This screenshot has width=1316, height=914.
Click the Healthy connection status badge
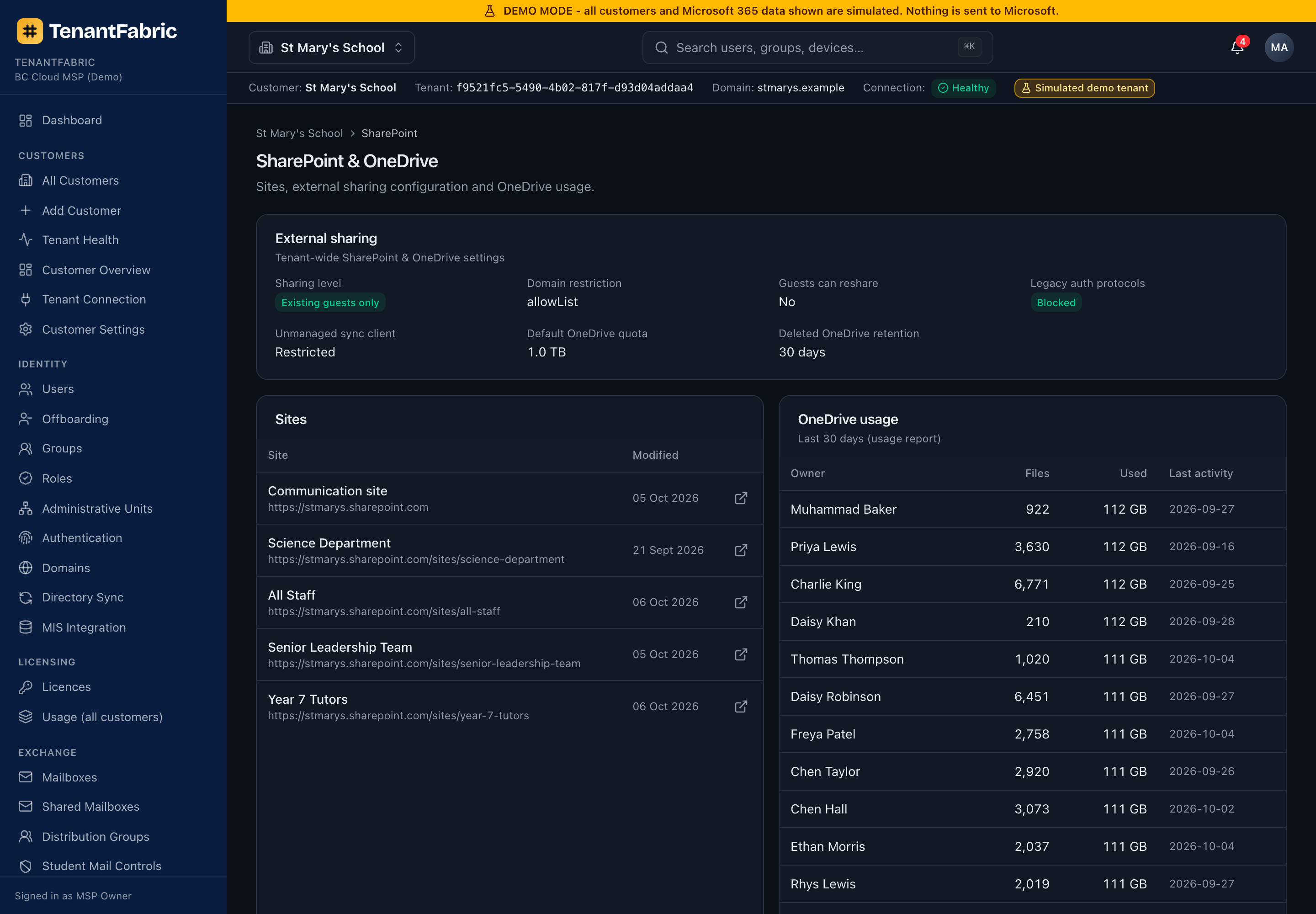click(x=963, y=88)
